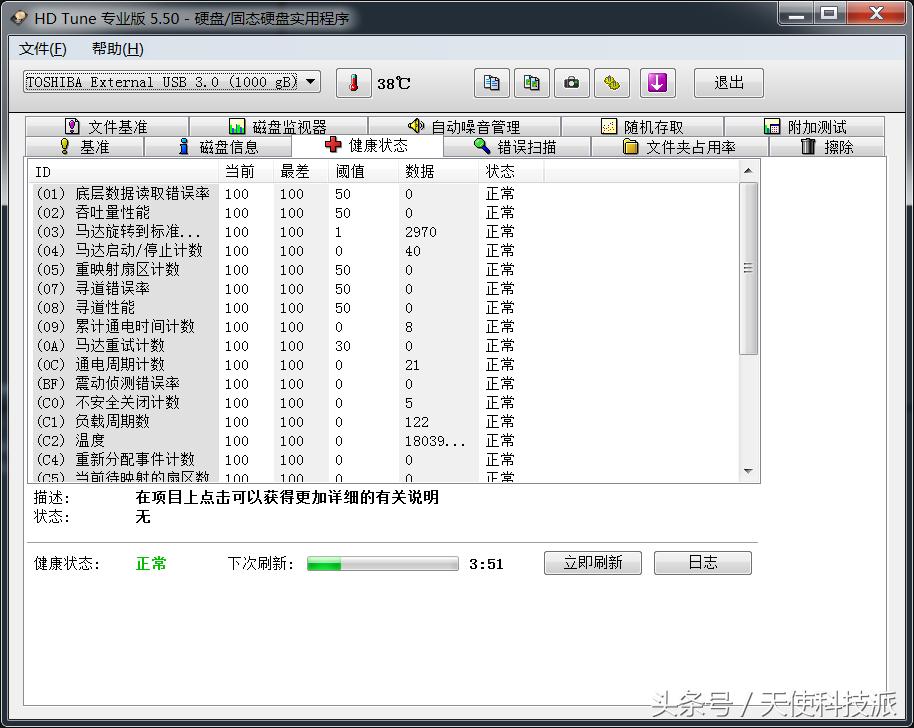914x728 pixels.
Task: Click the copy info to clipboard icon
Action: pos(491,83)
